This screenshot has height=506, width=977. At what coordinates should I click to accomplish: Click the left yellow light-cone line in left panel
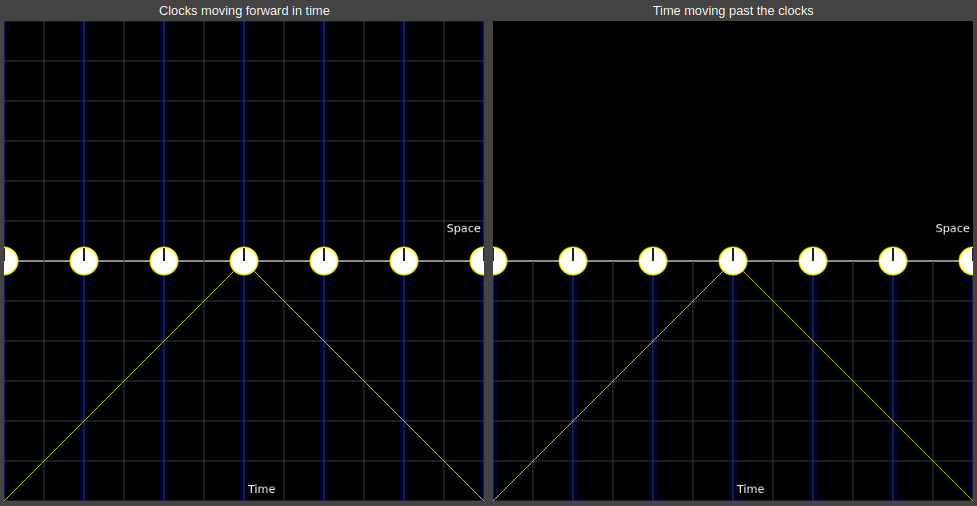[124, 381]
